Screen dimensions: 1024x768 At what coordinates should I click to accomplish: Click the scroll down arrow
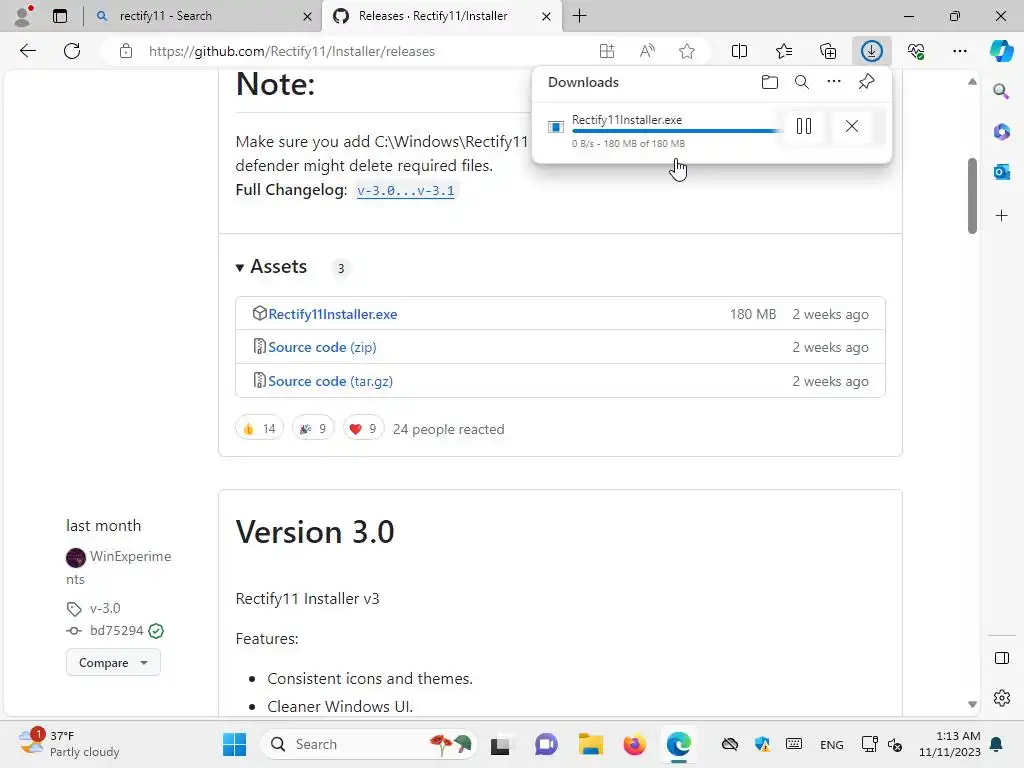coord(972,704)
